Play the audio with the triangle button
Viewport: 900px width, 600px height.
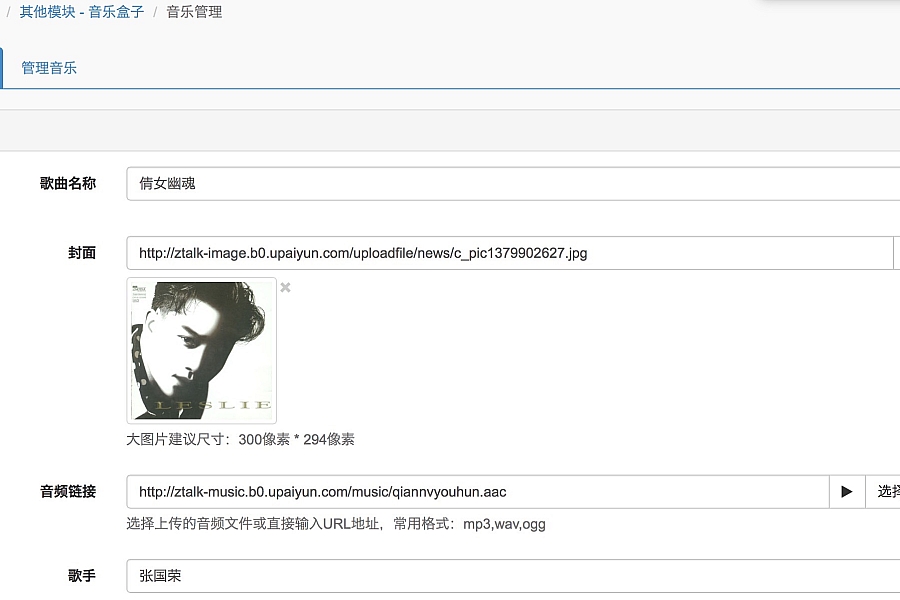coord(847,491)
